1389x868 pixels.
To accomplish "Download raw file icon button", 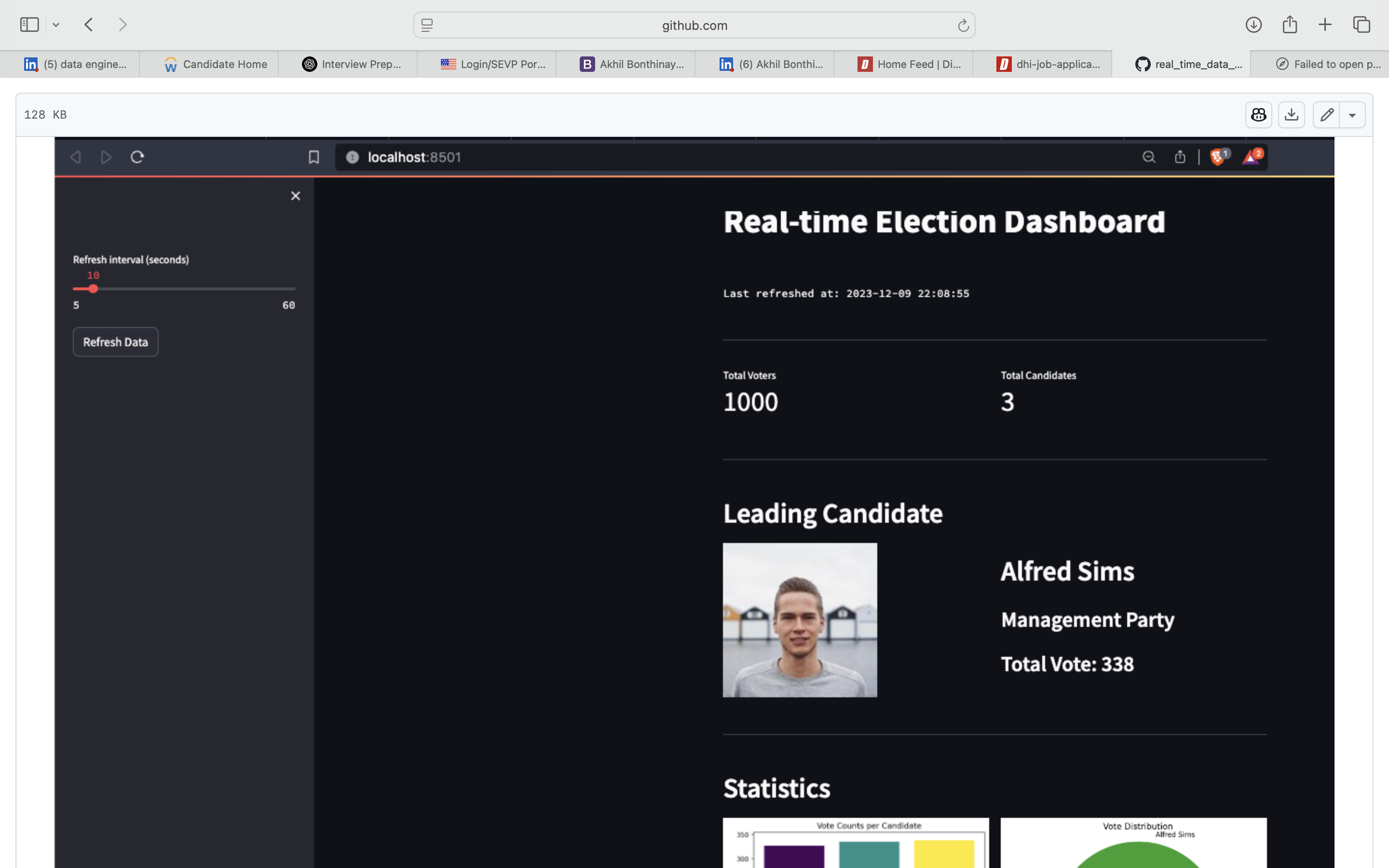I will pyautogui.click(x=1292, y=115).
